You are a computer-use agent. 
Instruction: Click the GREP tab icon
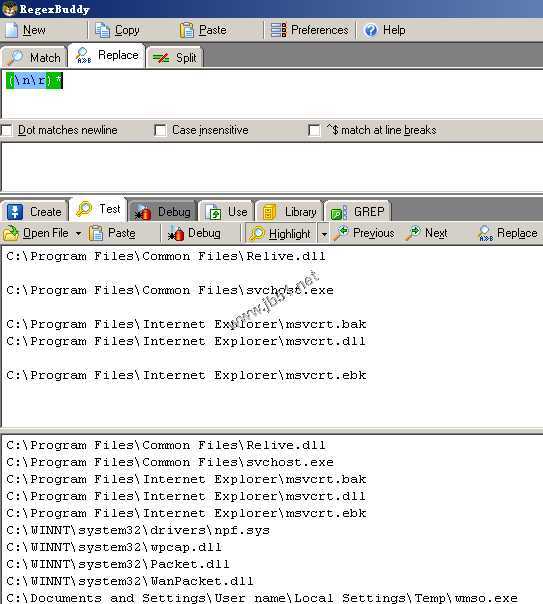coord(339,212)
